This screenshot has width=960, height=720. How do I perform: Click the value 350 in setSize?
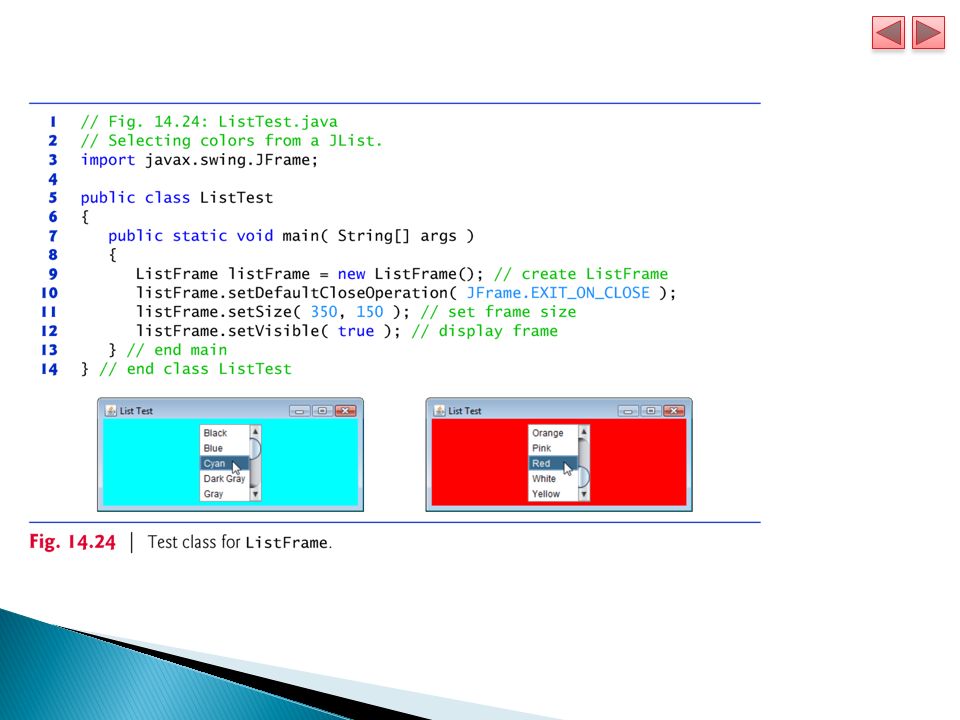(x=324, y=312)
